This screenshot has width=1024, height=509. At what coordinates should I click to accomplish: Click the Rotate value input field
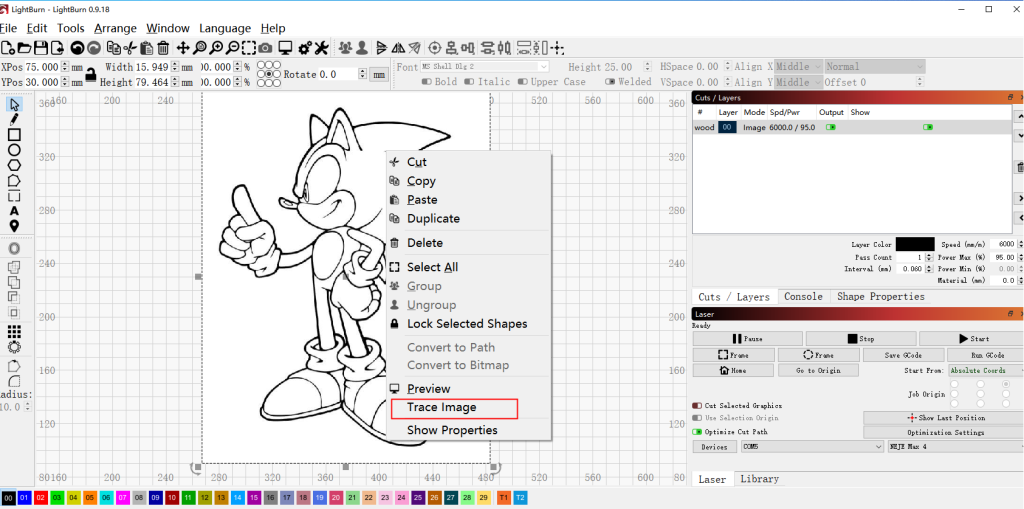pos(338,74)
